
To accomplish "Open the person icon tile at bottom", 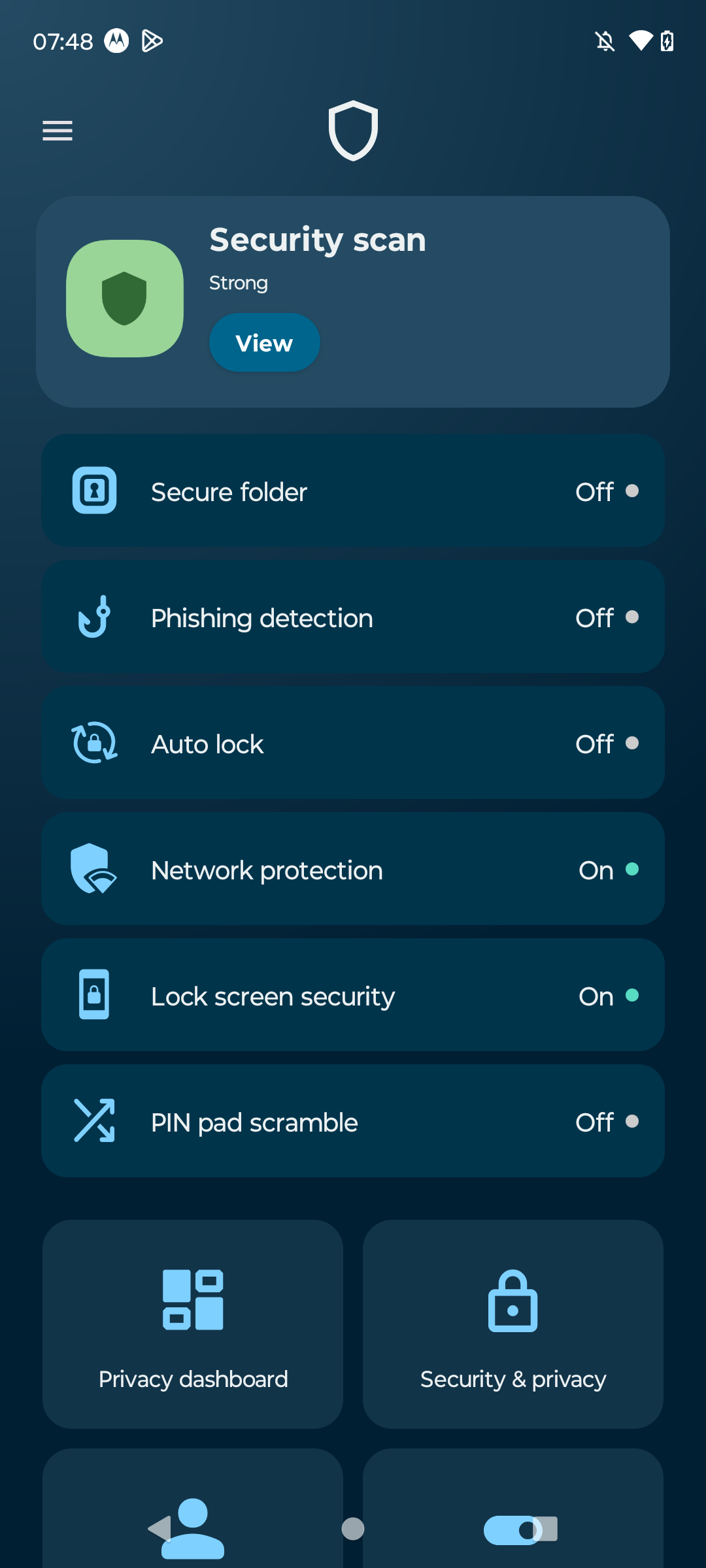I will [193, 1509].
